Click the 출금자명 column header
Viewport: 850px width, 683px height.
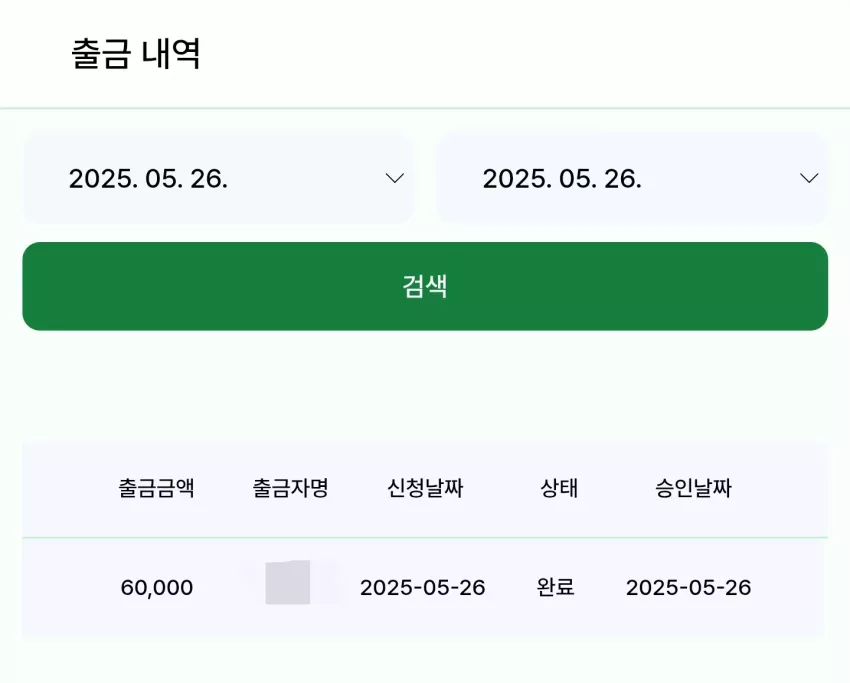click(x=291, y=488)
